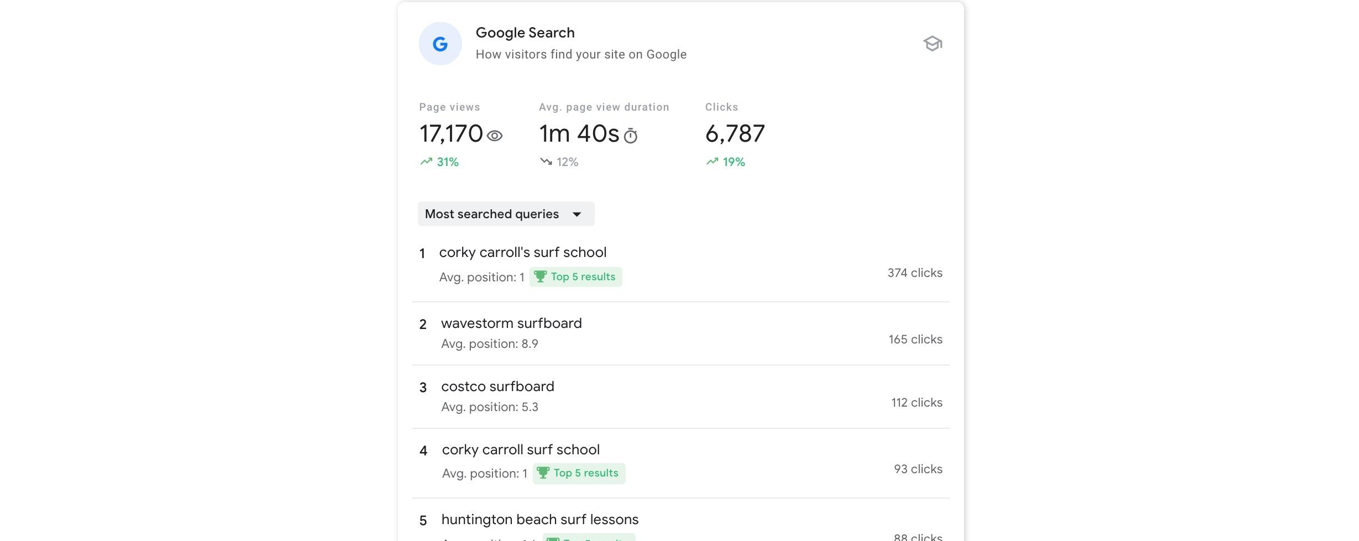Open the graduation cap learn icon
Screen dimensions: 1359x541
coord(932,44)
